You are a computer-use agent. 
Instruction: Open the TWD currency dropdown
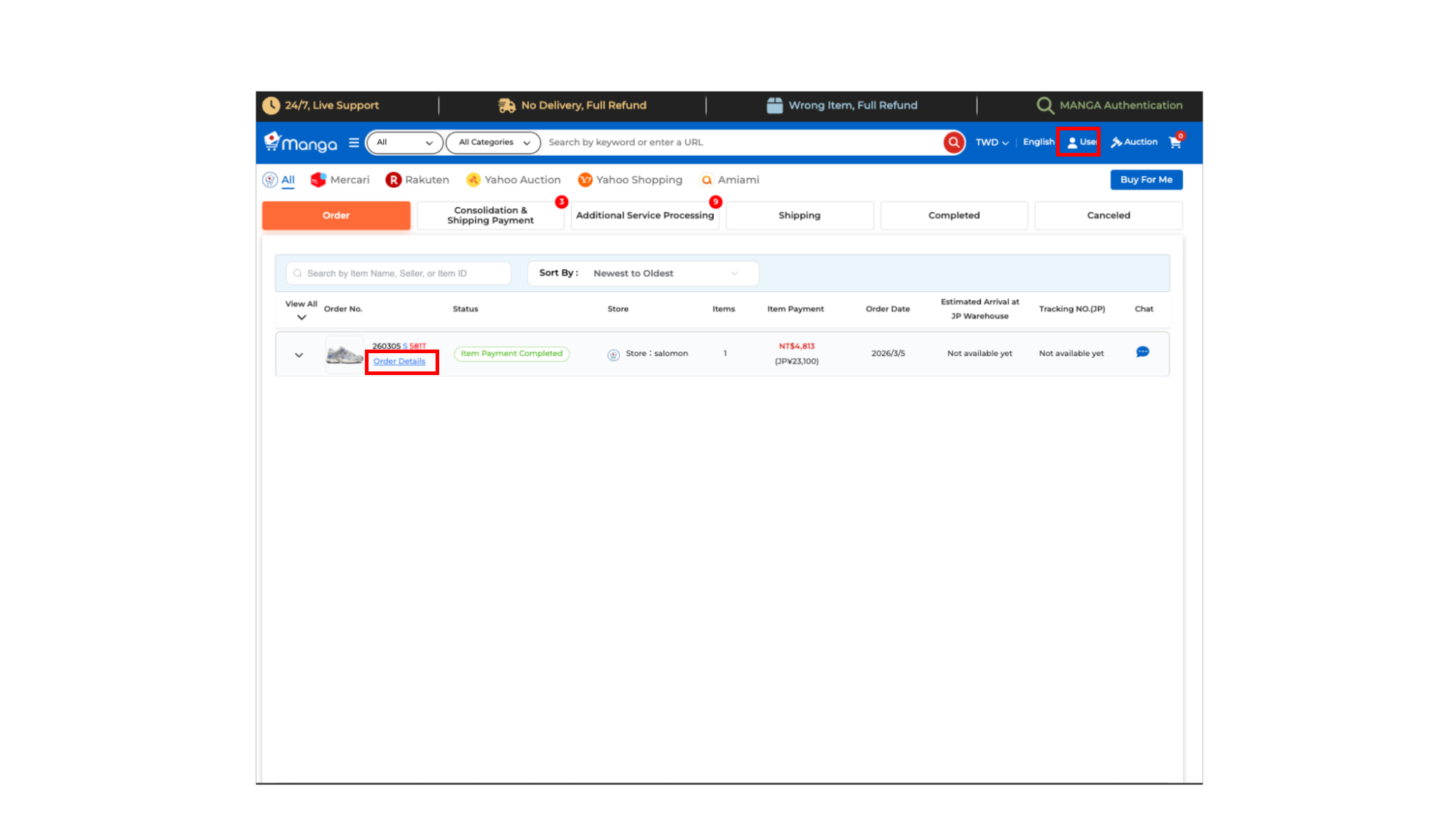pyautogui.click(x=991, y=143)
